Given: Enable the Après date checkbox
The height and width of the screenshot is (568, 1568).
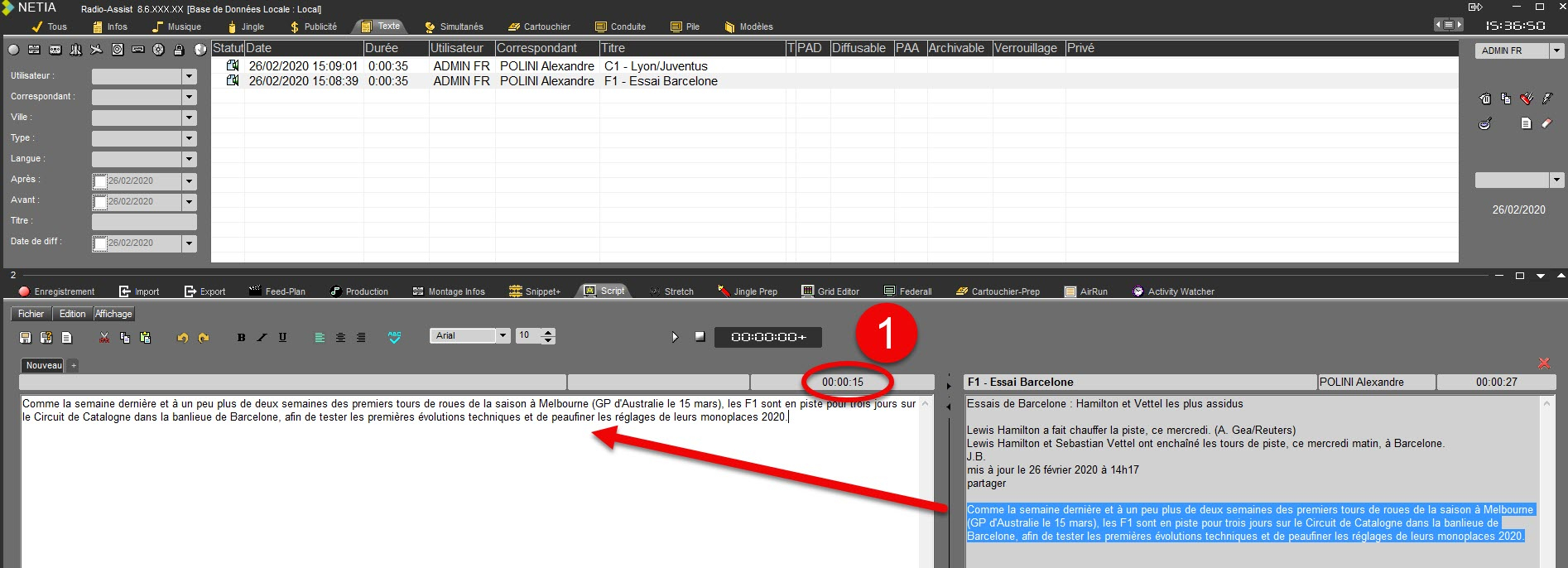Looking at the screenshot, I should [x=100, y=181].
